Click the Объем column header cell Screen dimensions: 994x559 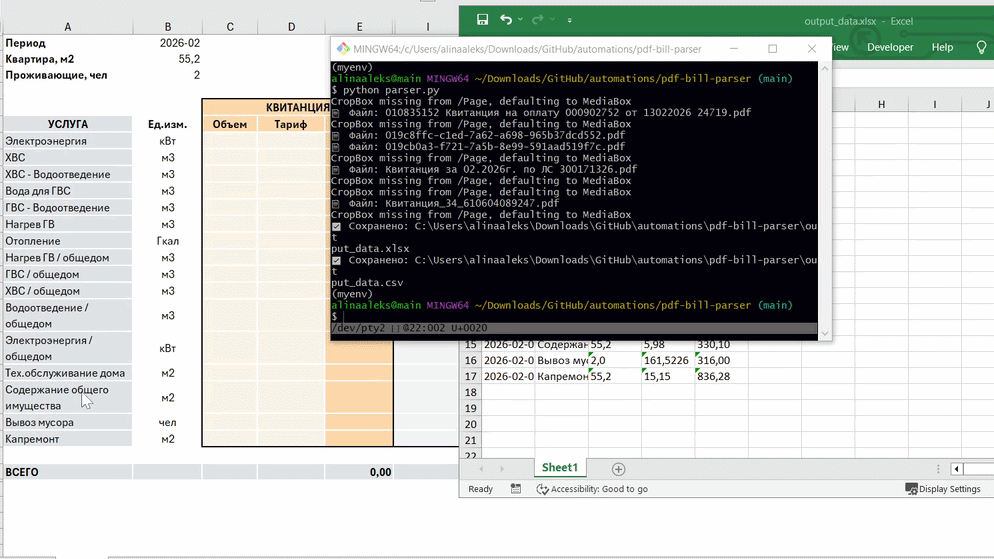pyautogui.click(x=229, y=124)
